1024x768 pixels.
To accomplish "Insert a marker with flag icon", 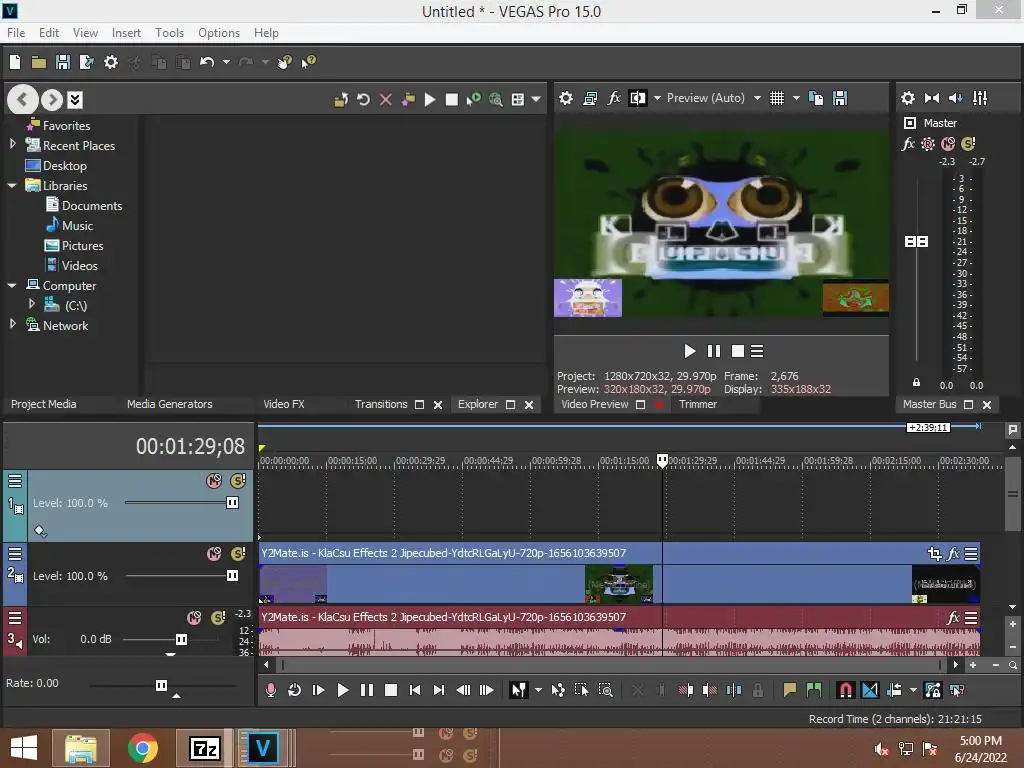I will pos(790,690).
